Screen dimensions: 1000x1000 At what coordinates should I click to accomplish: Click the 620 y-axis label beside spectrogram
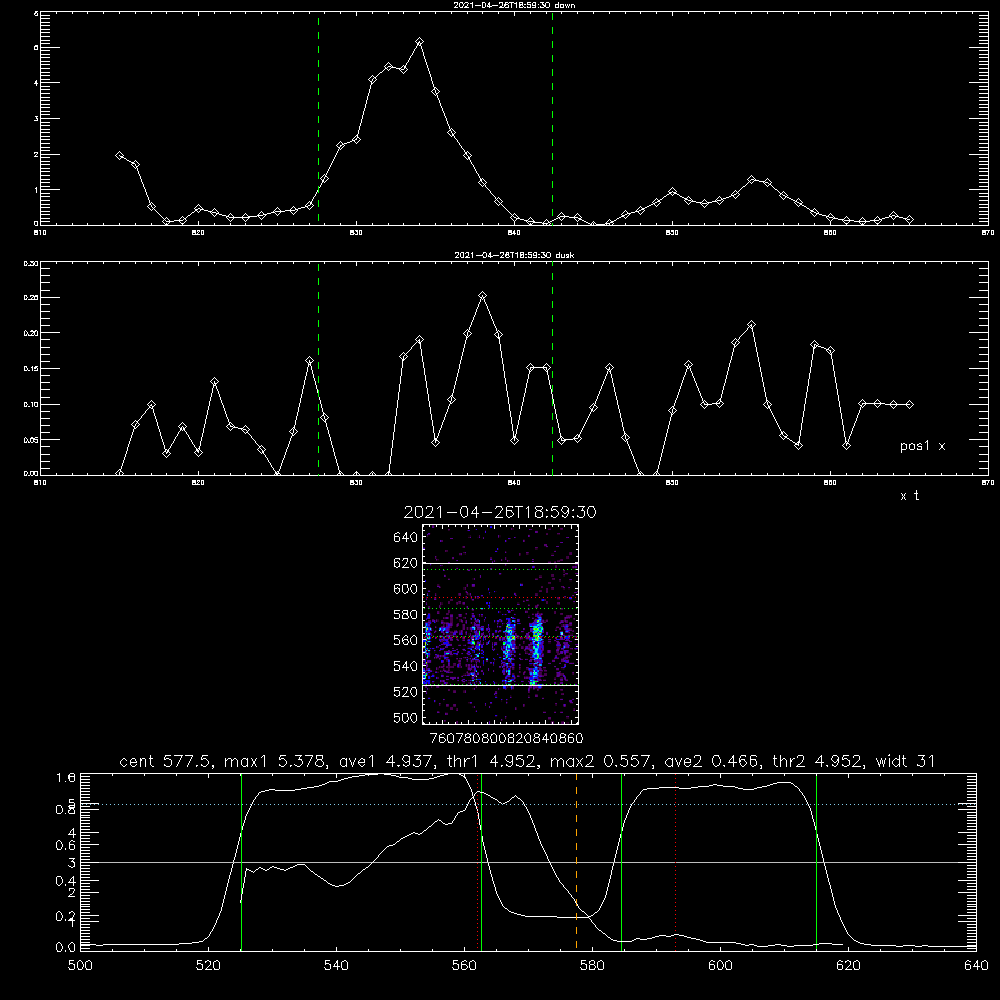pyautogui.click(x=406, y=563)
